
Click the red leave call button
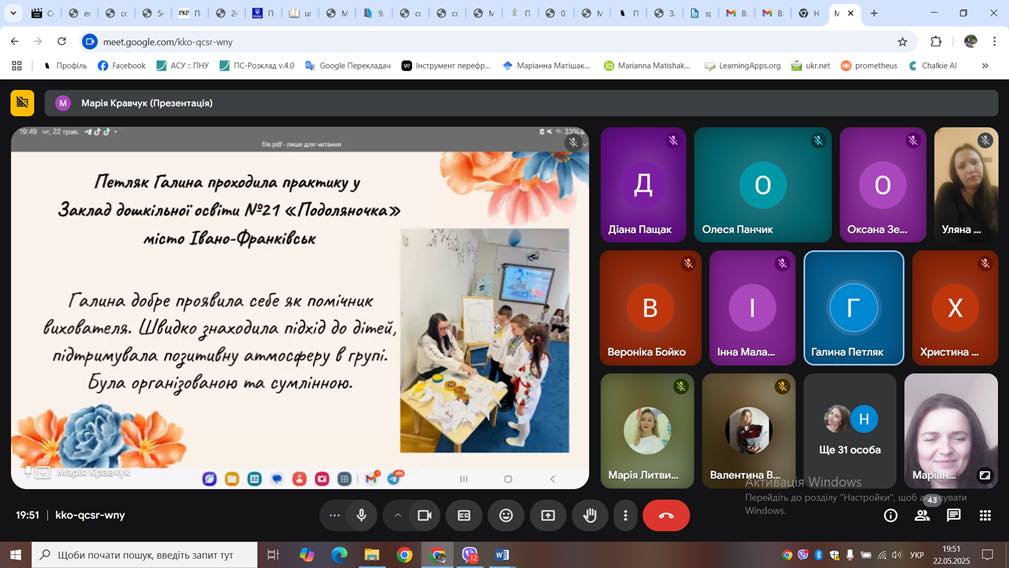tap(666, 515)
